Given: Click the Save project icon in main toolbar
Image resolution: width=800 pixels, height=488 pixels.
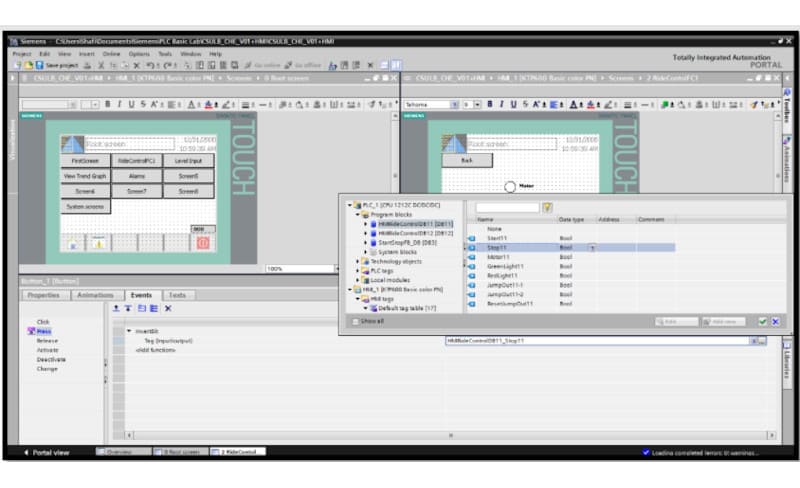Looking at the screenshot, I should (39, 65).
